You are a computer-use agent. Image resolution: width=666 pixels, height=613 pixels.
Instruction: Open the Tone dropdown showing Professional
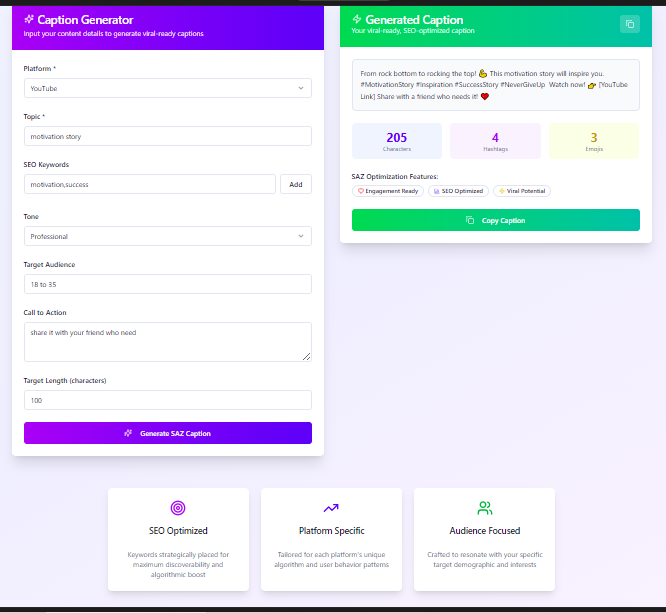168,236
